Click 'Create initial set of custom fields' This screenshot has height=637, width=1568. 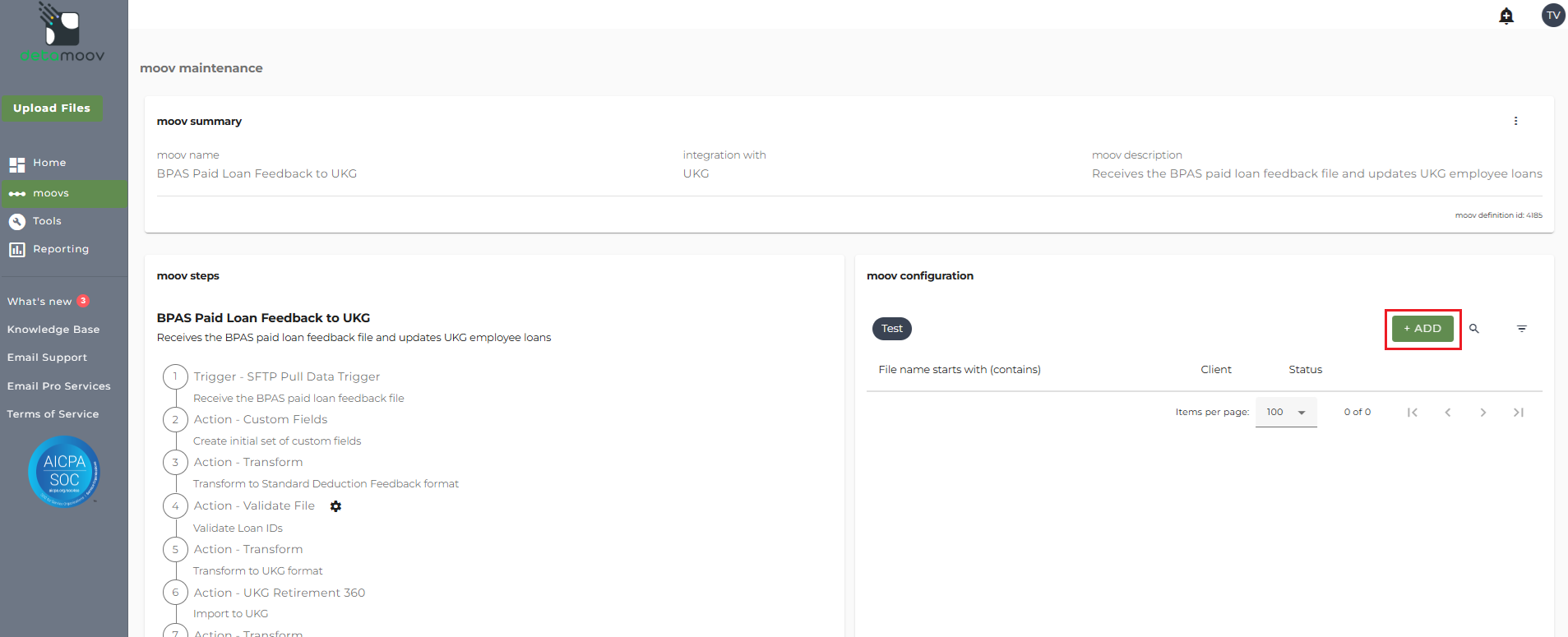pyautogui.click(x=277, y=441)
